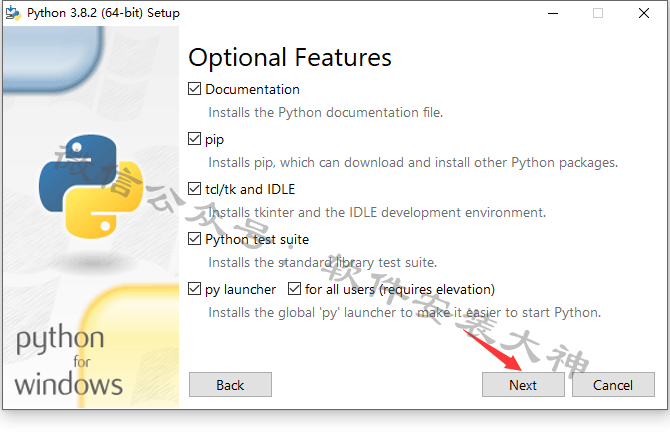Viewport: 670px width, 432px height.
Task: Click the Optional Features heading
Action: click(x=290, y=58)
